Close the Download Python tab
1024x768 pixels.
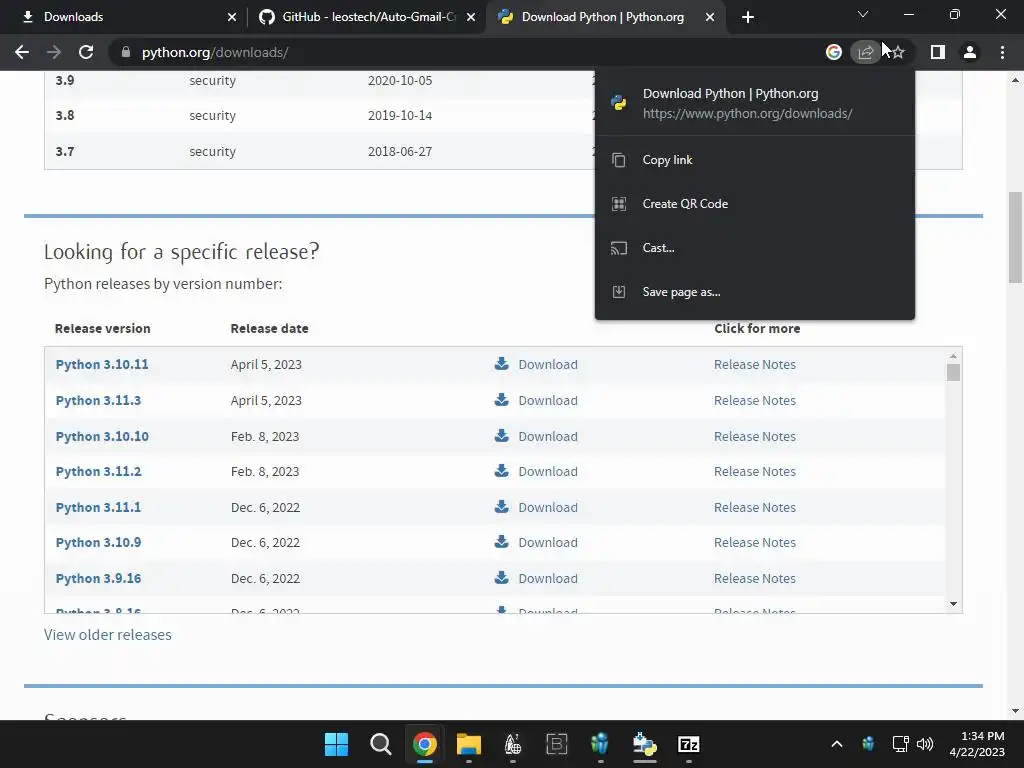click(710, 17)
